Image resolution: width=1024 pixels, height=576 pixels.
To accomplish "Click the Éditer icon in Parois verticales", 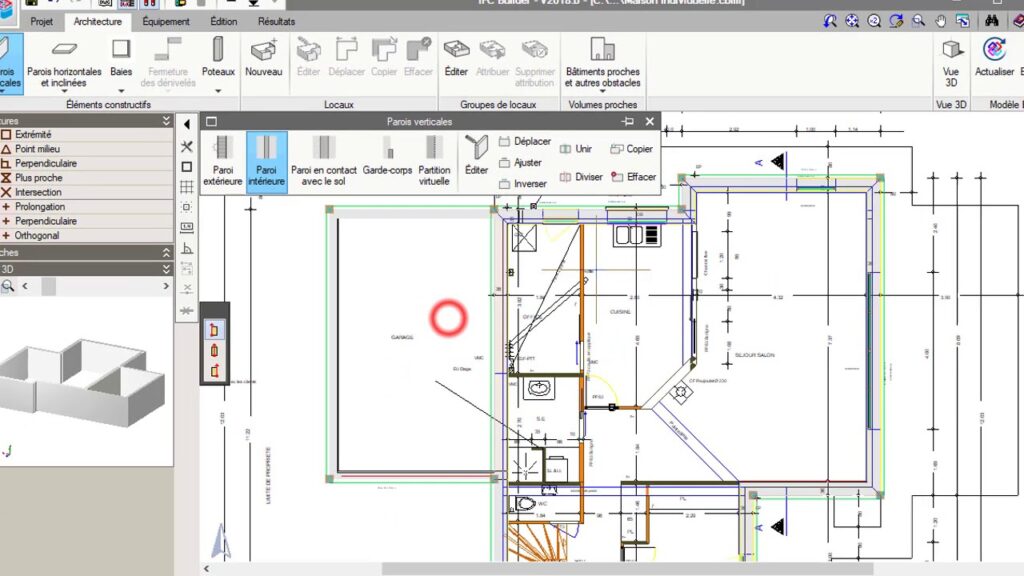I will coord(477,156).
